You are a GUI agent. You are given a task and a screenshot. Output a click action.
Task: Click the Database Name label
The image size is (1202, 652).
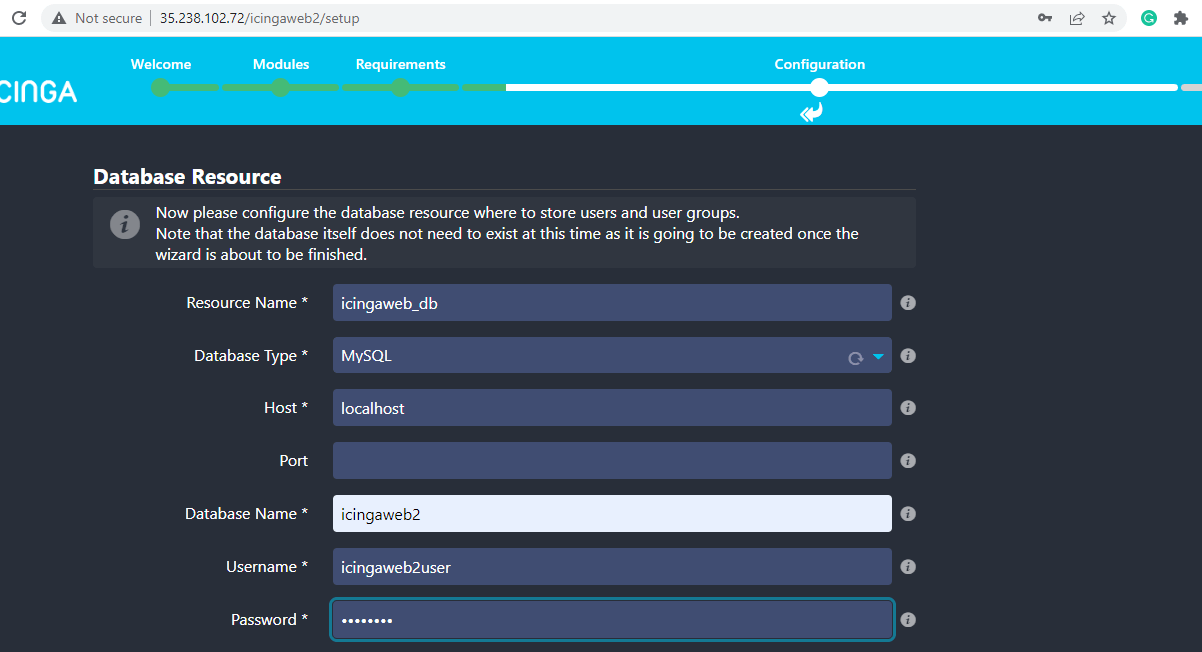pos(247,514)
